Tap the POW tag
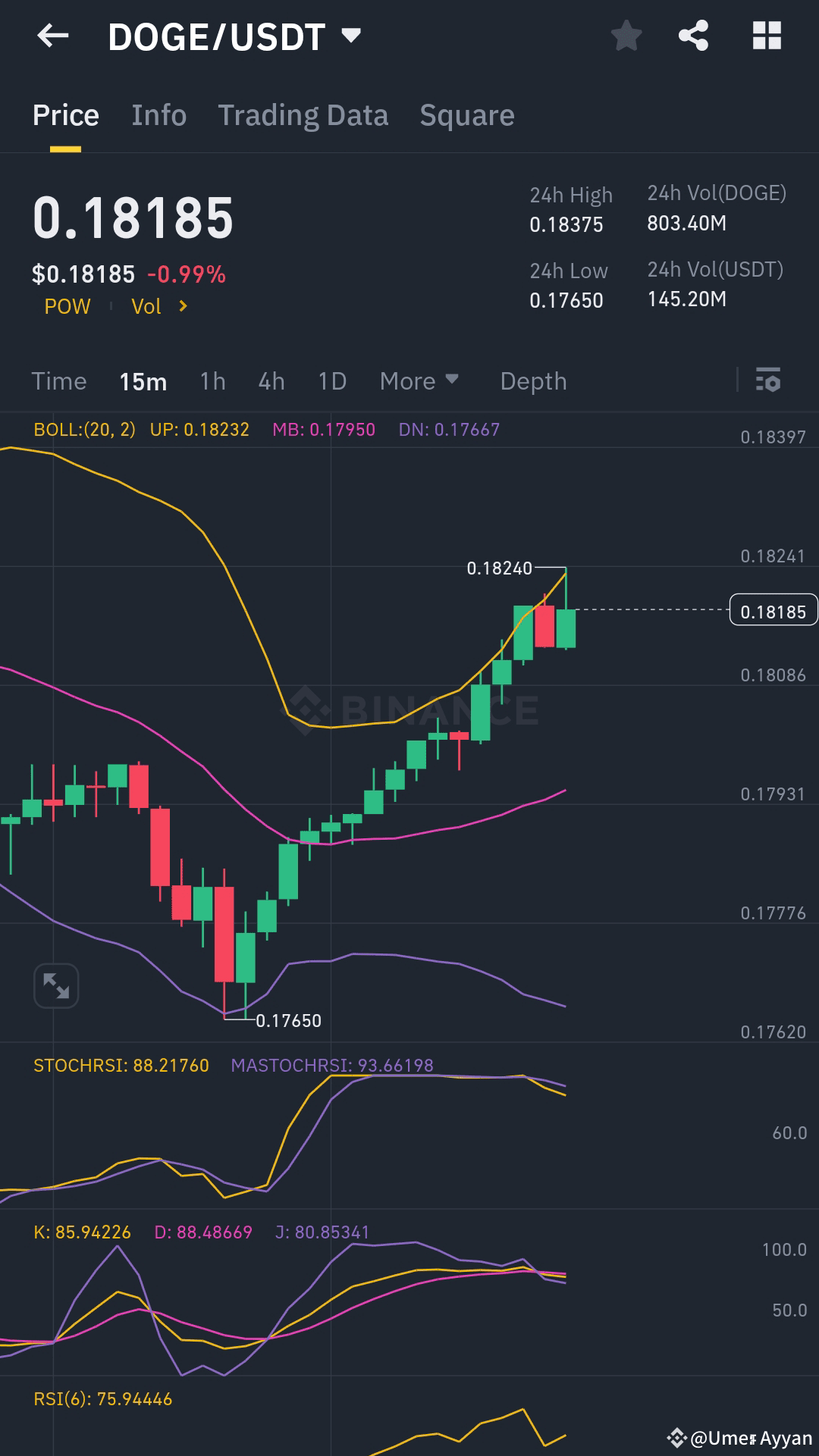The image size is (819, 1456). tap(67, 306)
